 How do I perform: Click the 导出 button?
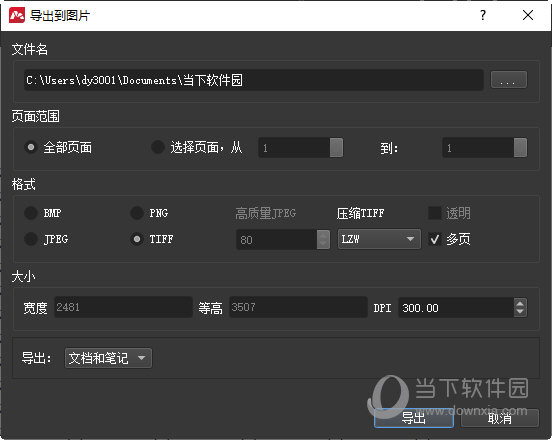point(414,418)
